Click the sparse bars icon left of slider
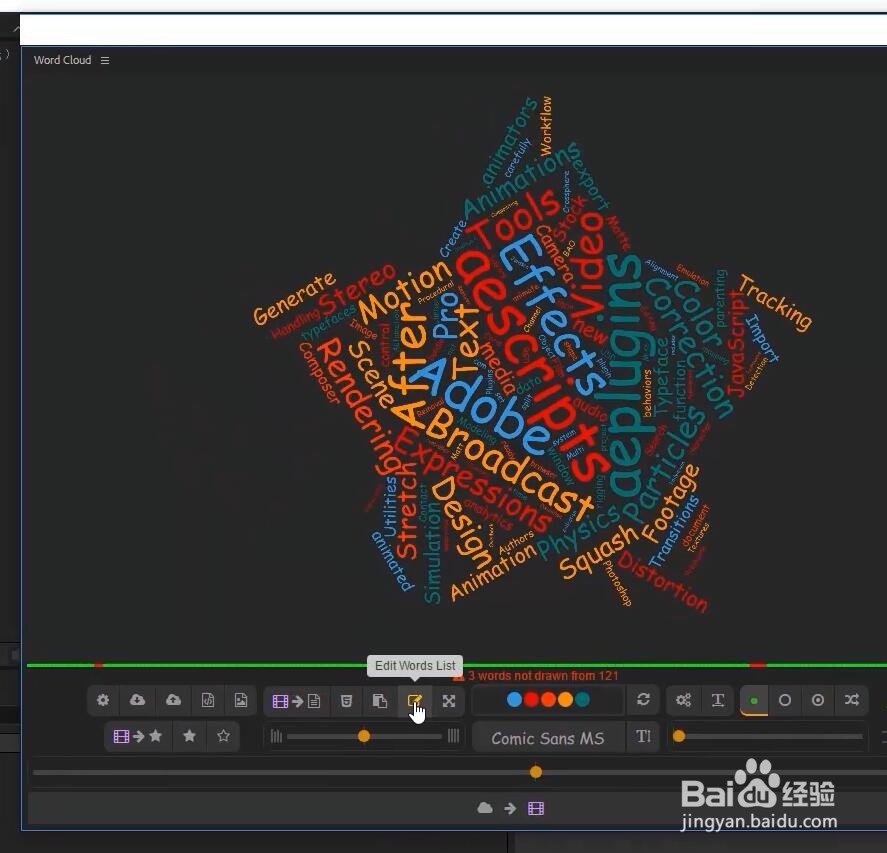This screenshot has width=887, height=853. [x=276, y=736]
